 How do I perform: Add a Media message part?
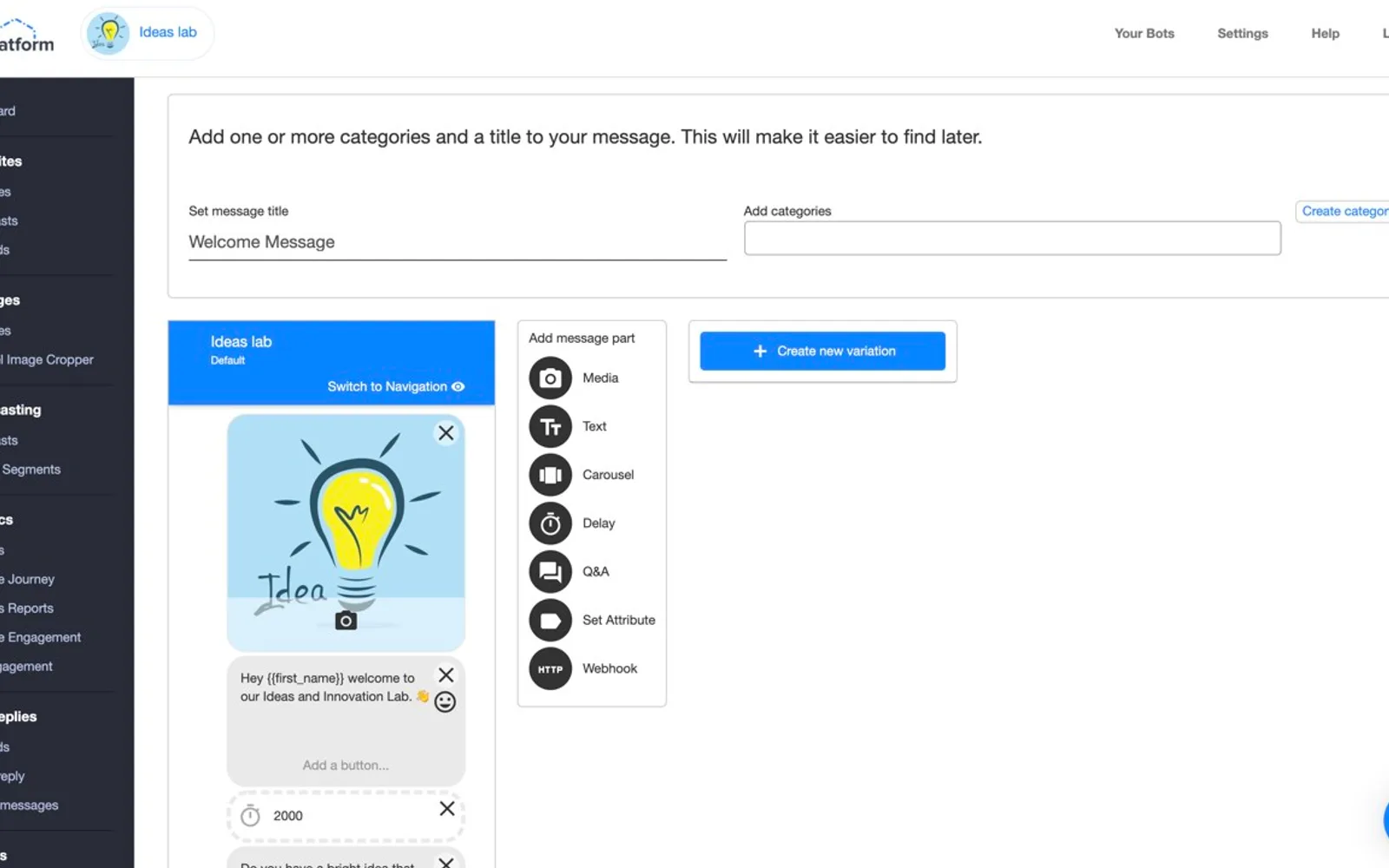point(550,378)
